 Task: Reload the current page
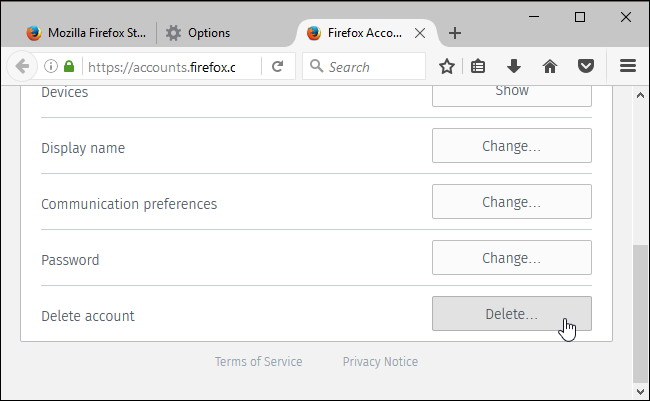(277, 67)
